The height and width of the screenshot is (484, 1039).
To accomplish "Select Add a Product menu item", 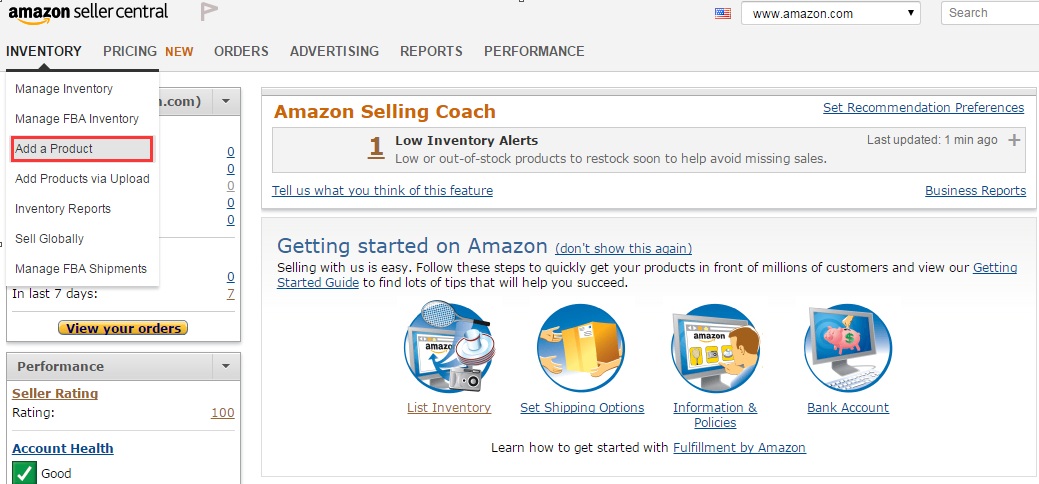I will 82,149.
